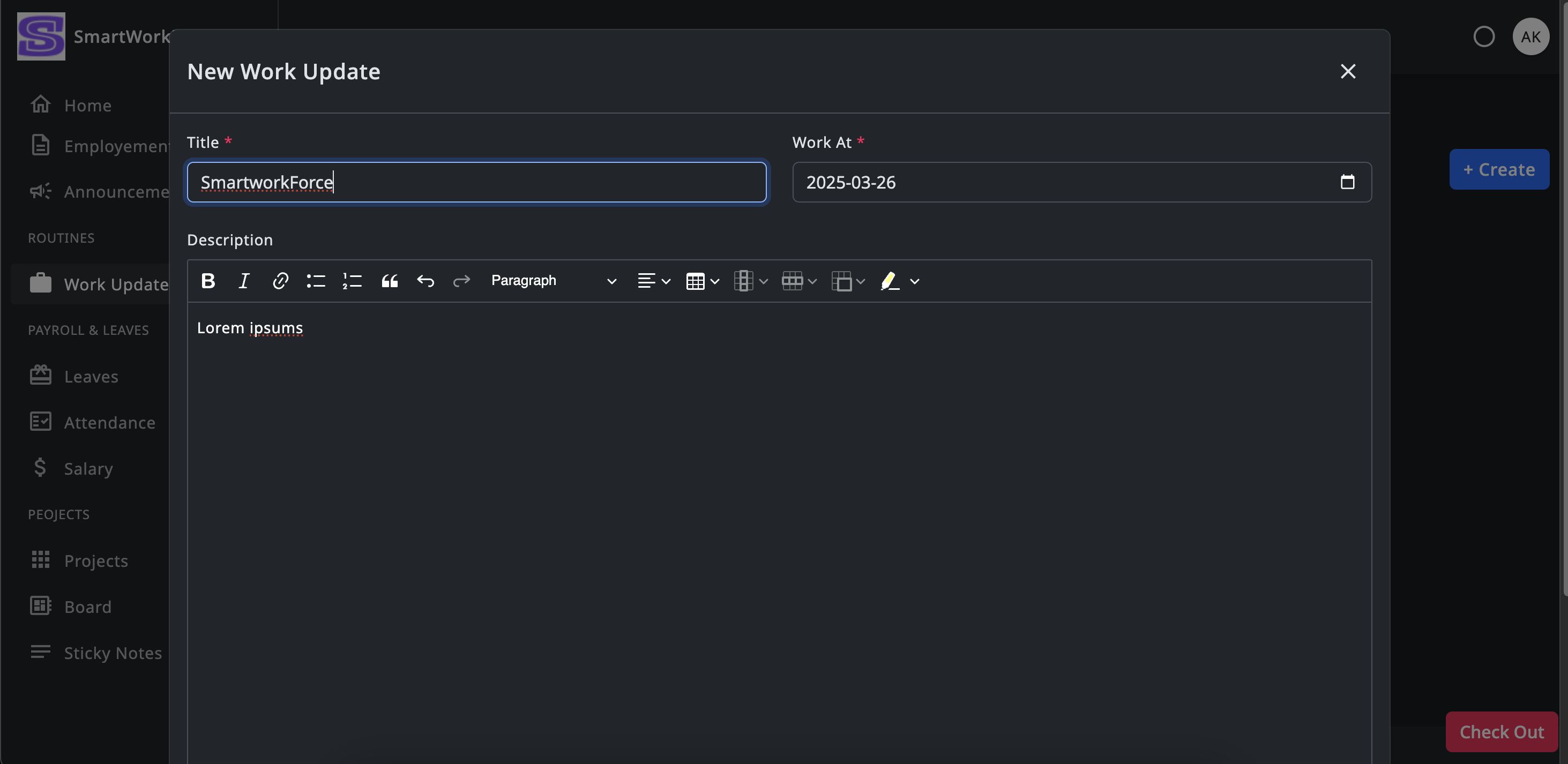Viewport: 1568px width, 764px height.
Task: Insert a block quote
Action: pos(390,281)
